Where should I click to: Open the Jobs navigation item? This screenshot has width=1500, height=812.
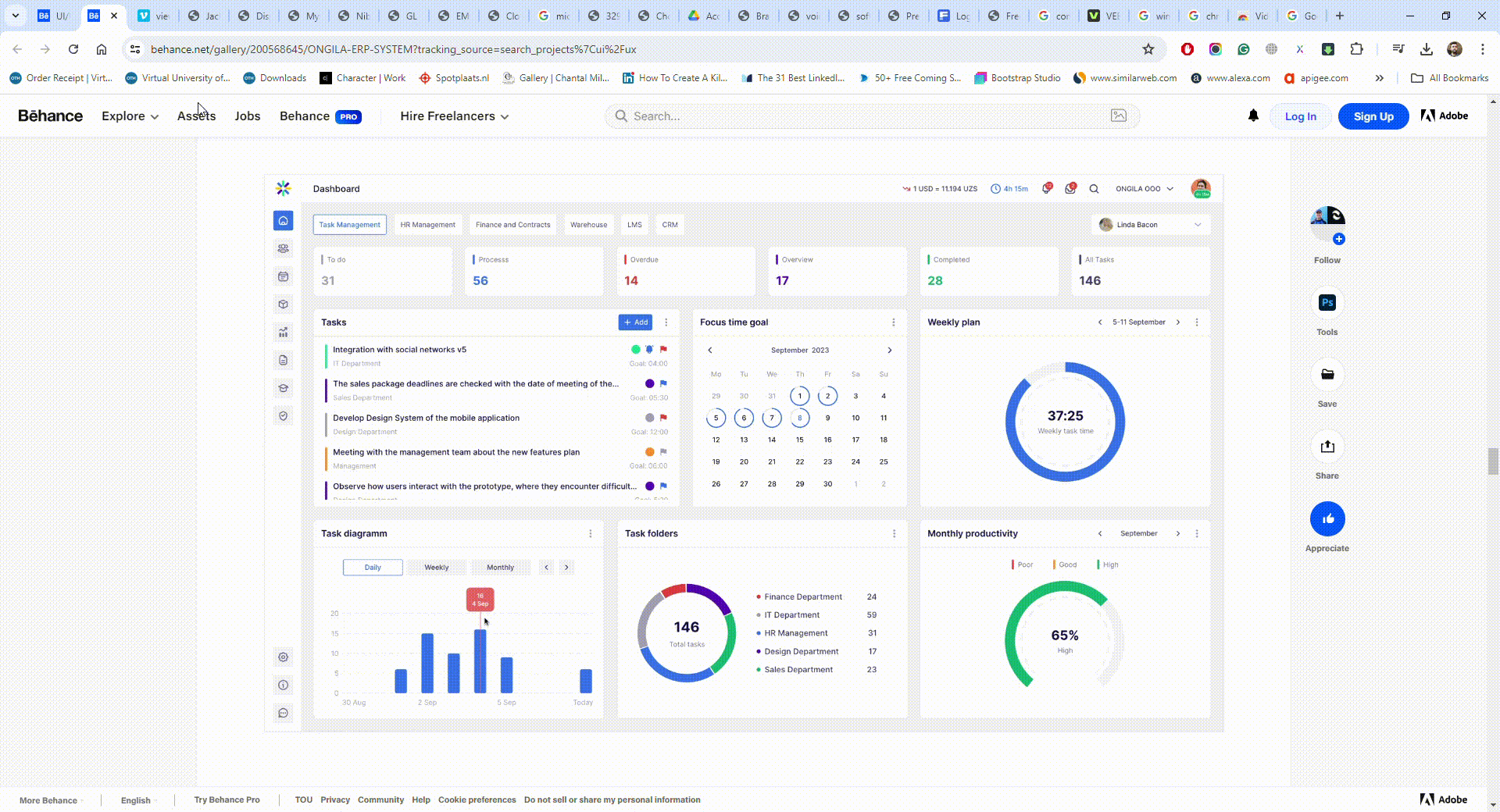(247, 116)
